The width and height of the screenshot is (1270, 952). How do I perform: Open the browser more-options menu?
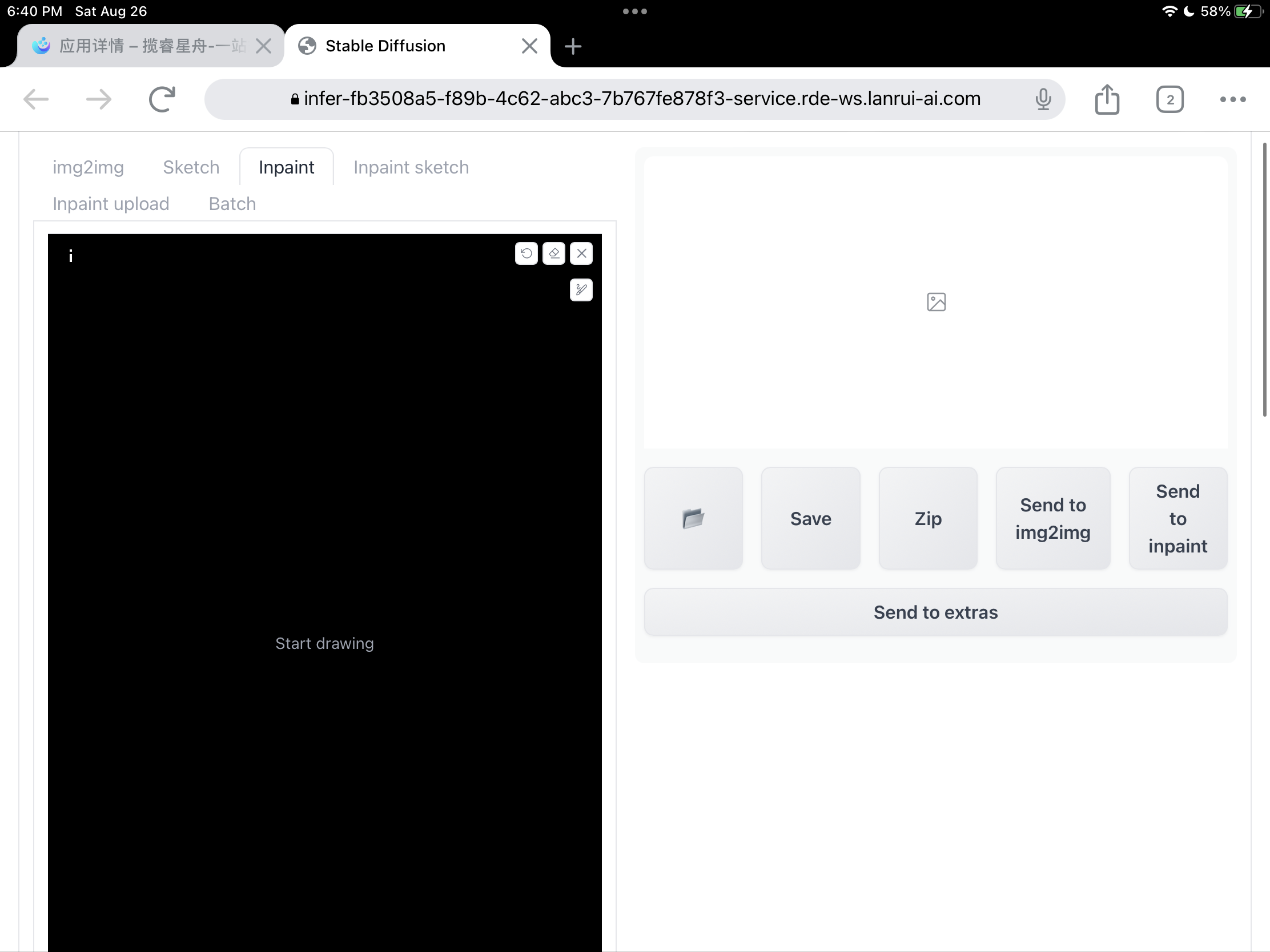[1232, 99]
